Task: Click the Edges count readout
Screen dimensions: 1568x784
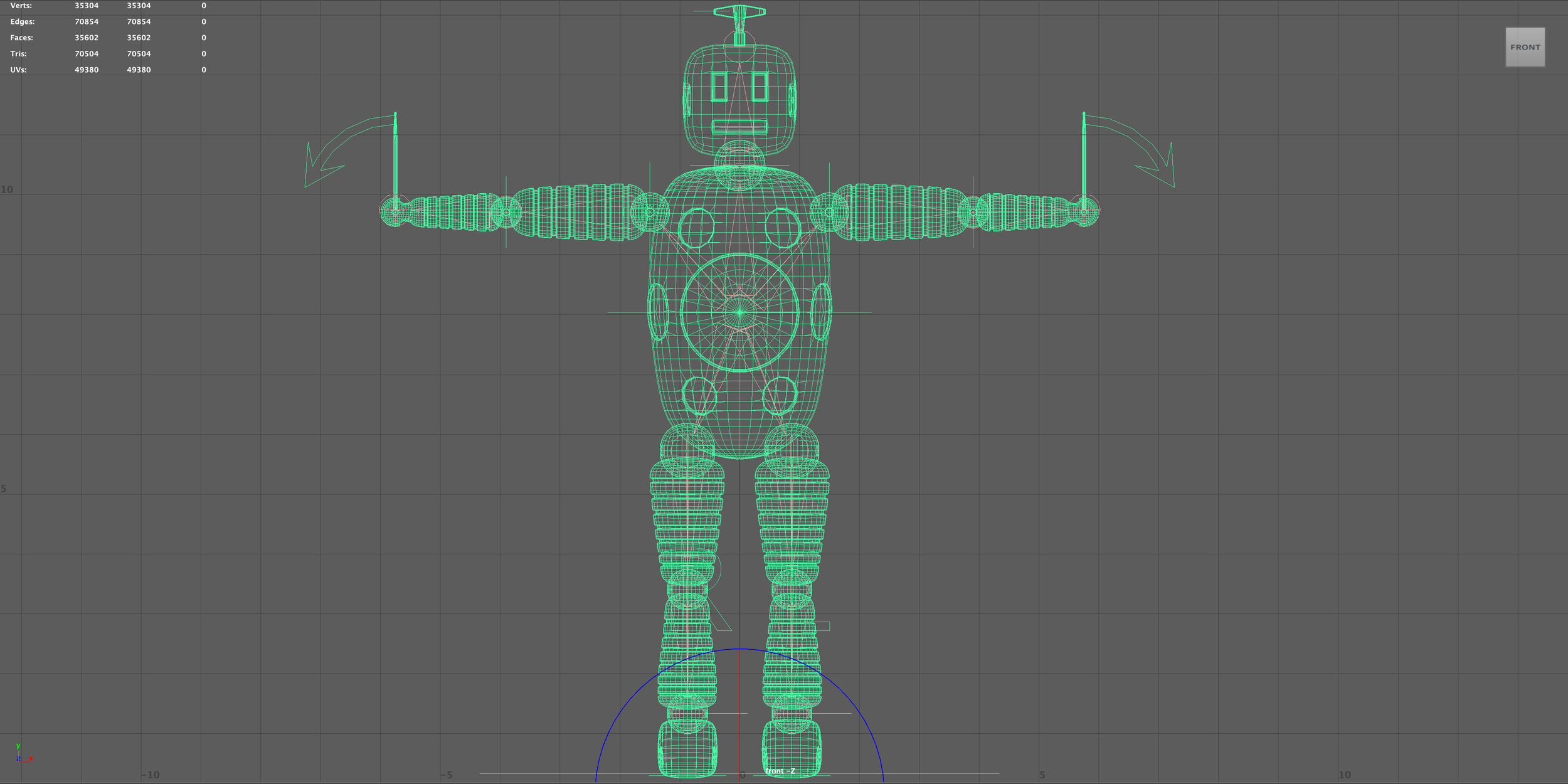Action: (88, 21)
